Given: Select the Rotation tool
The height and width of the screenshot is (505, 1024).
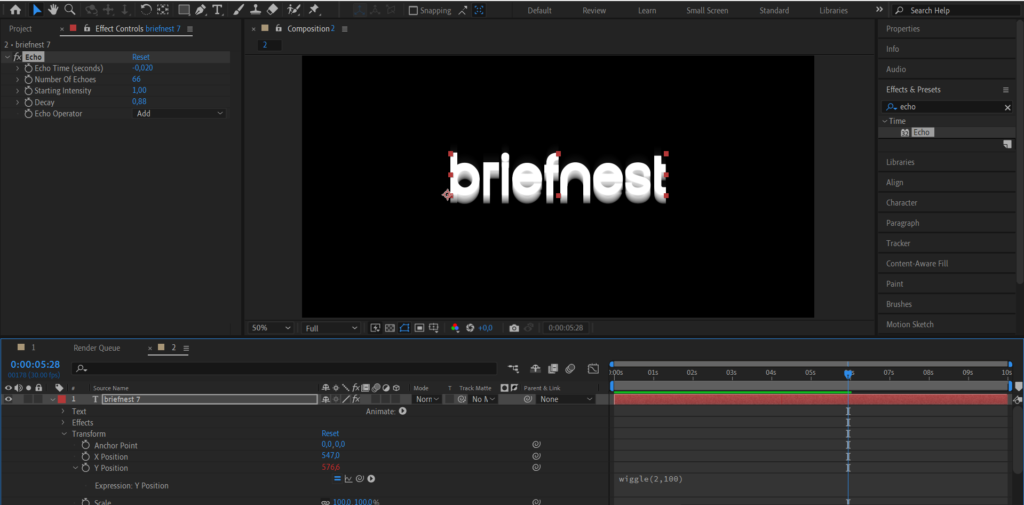Looking at the screenshot, I should point(146,10).
